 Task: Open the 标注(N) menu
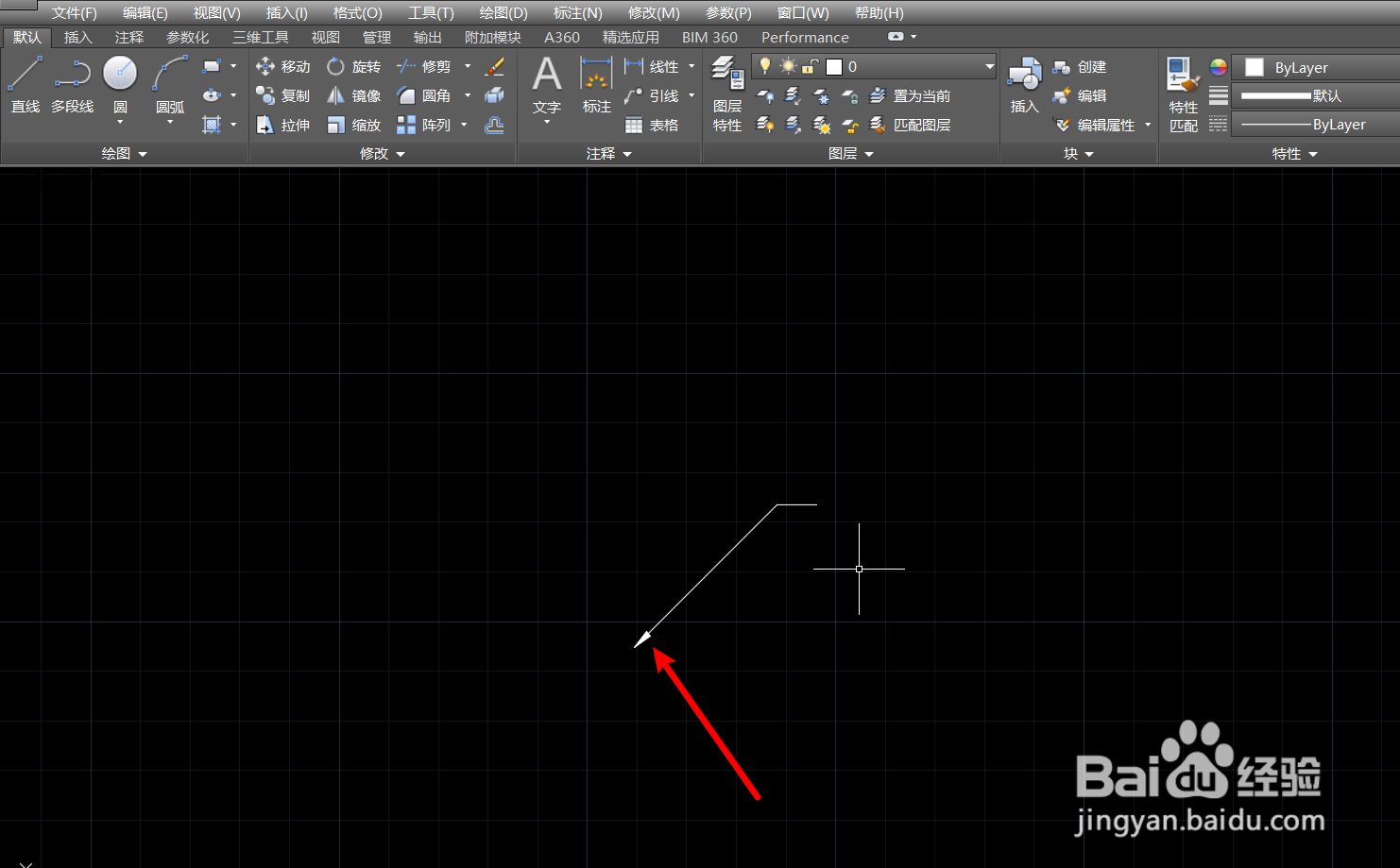(x=577, y=12)
